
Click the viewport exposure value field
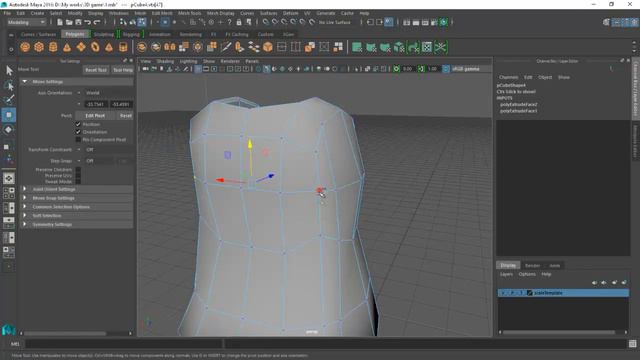[x=407, y=69]
